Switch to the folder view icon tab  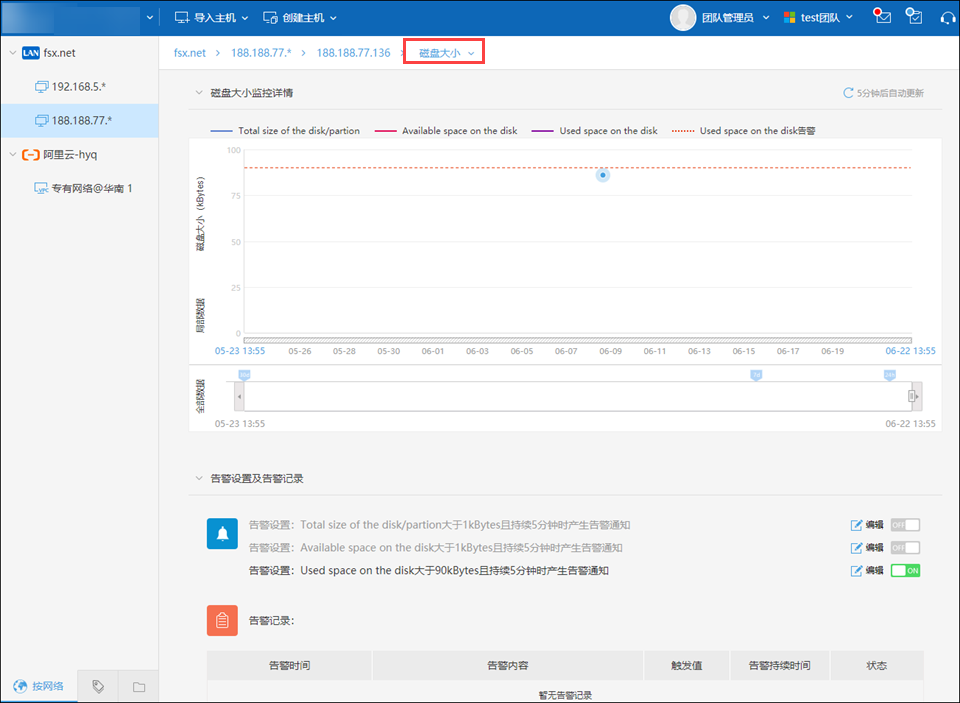point(138,686)
